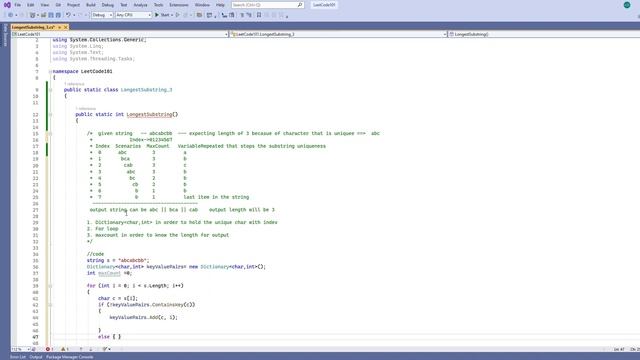Click the Save All toolbar icon
The image size is (640, 360).
pos(58,15)
